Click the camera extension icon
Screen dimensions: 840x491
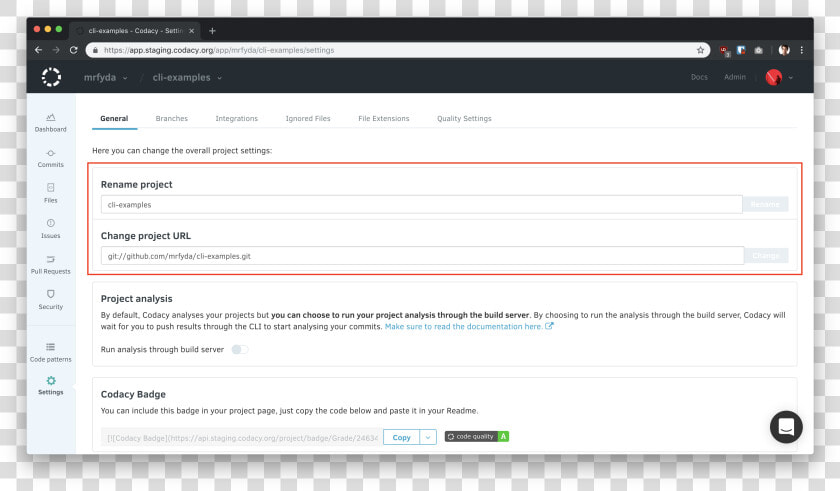click(759, 50)
